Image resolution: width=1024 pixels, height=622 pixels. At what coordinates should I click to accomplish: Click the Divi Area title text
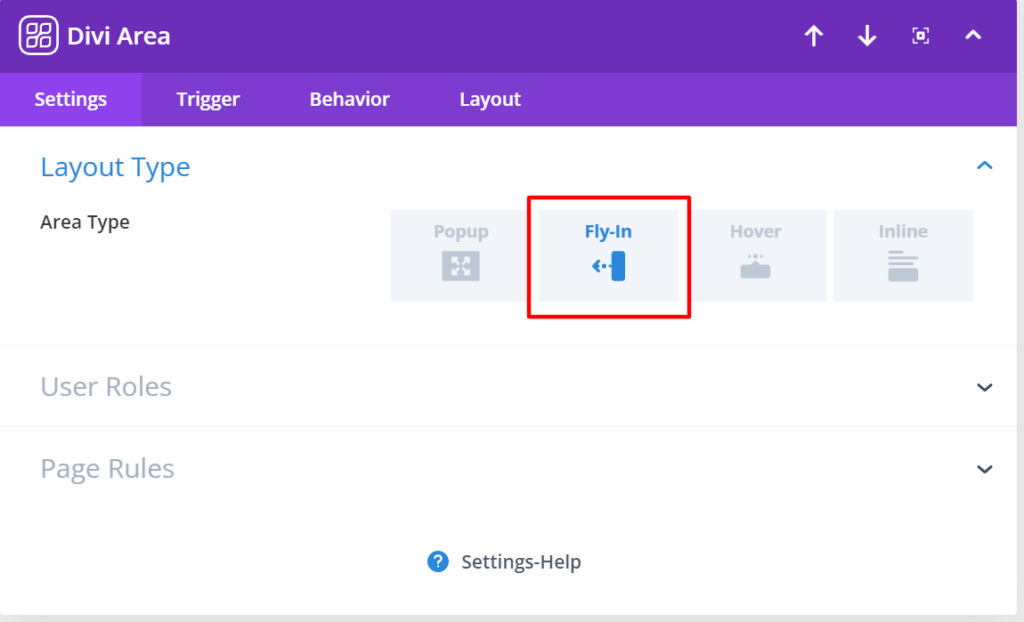(118, 36)
